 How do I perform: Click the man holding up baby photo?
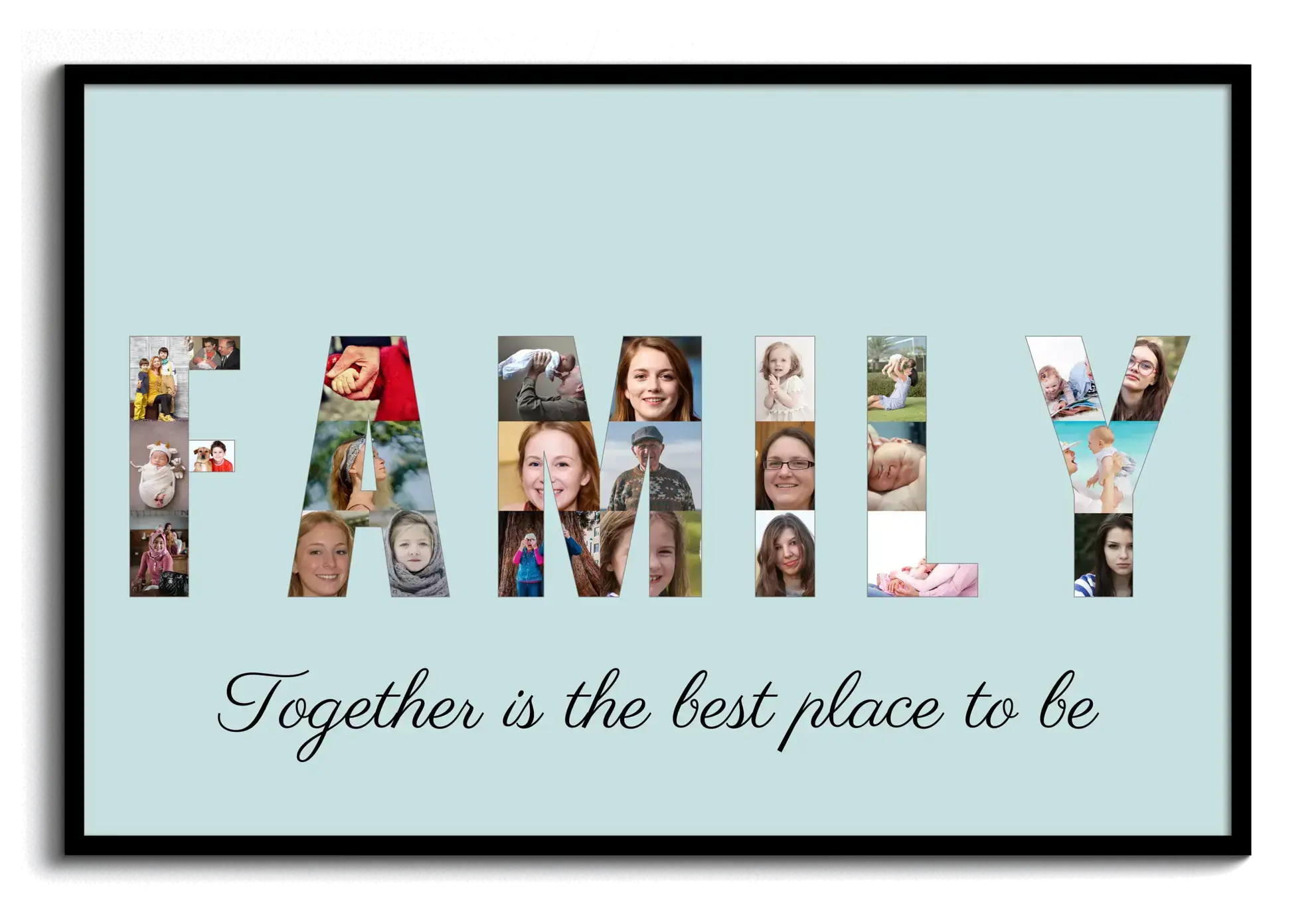541,378
